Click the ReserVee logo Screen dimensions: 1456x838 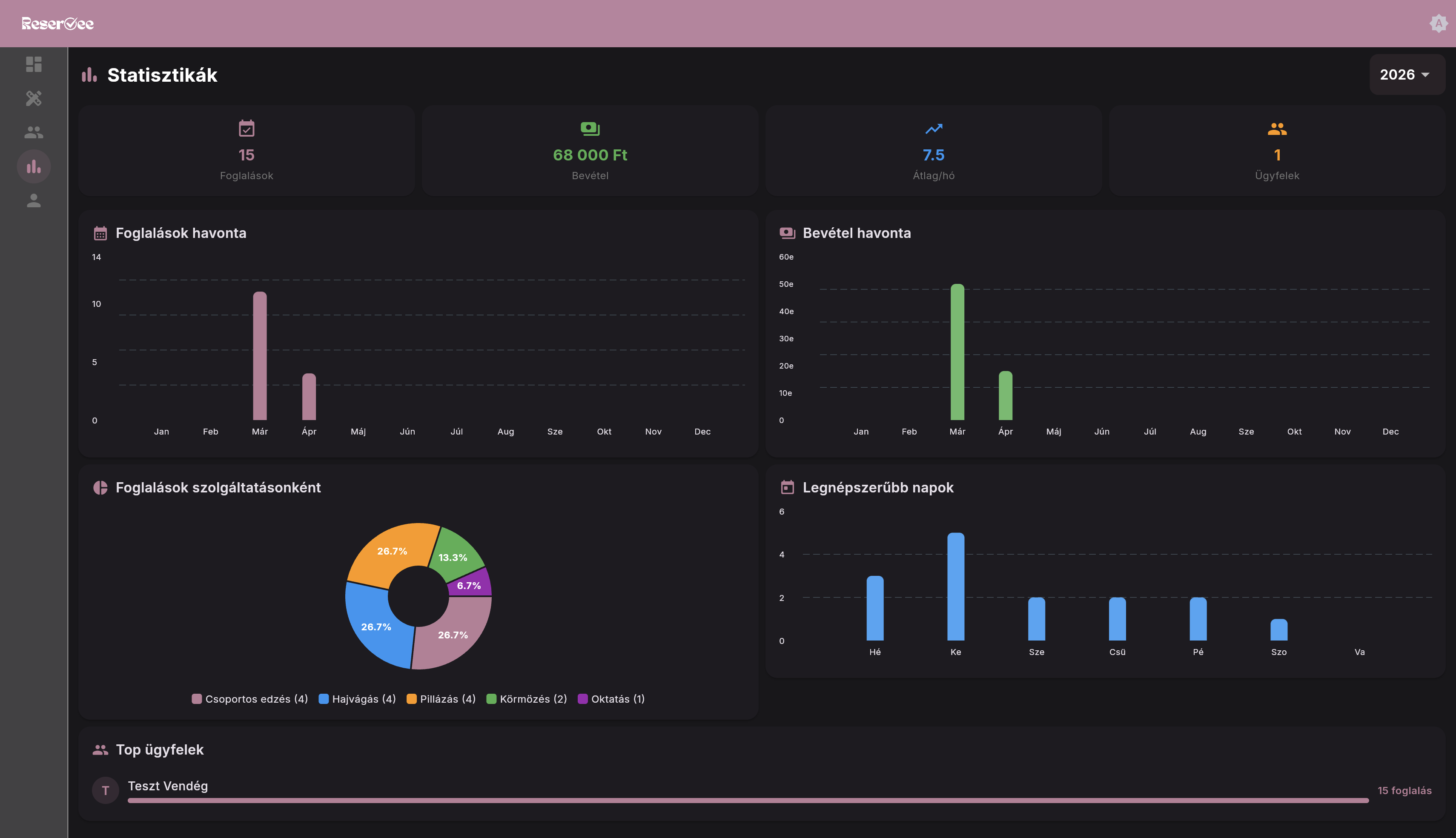point(57,23)
